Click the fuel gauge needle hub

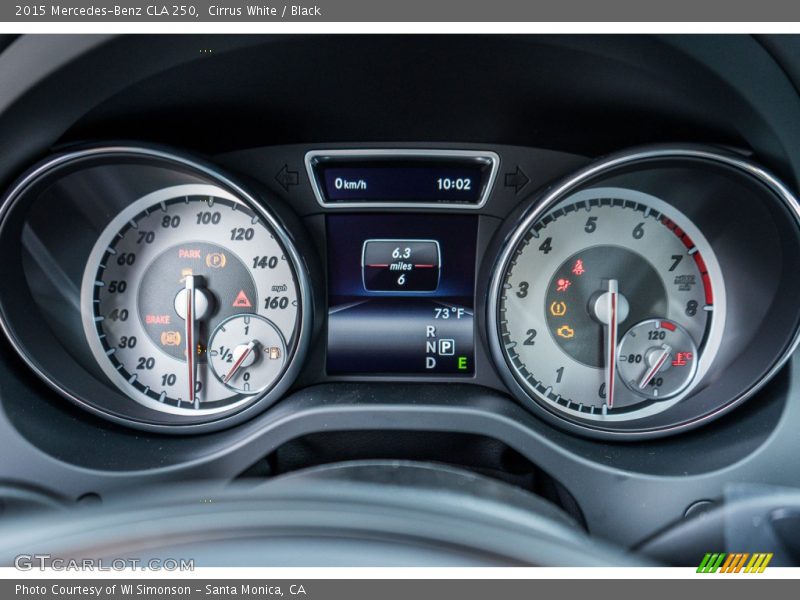point(247,355)
